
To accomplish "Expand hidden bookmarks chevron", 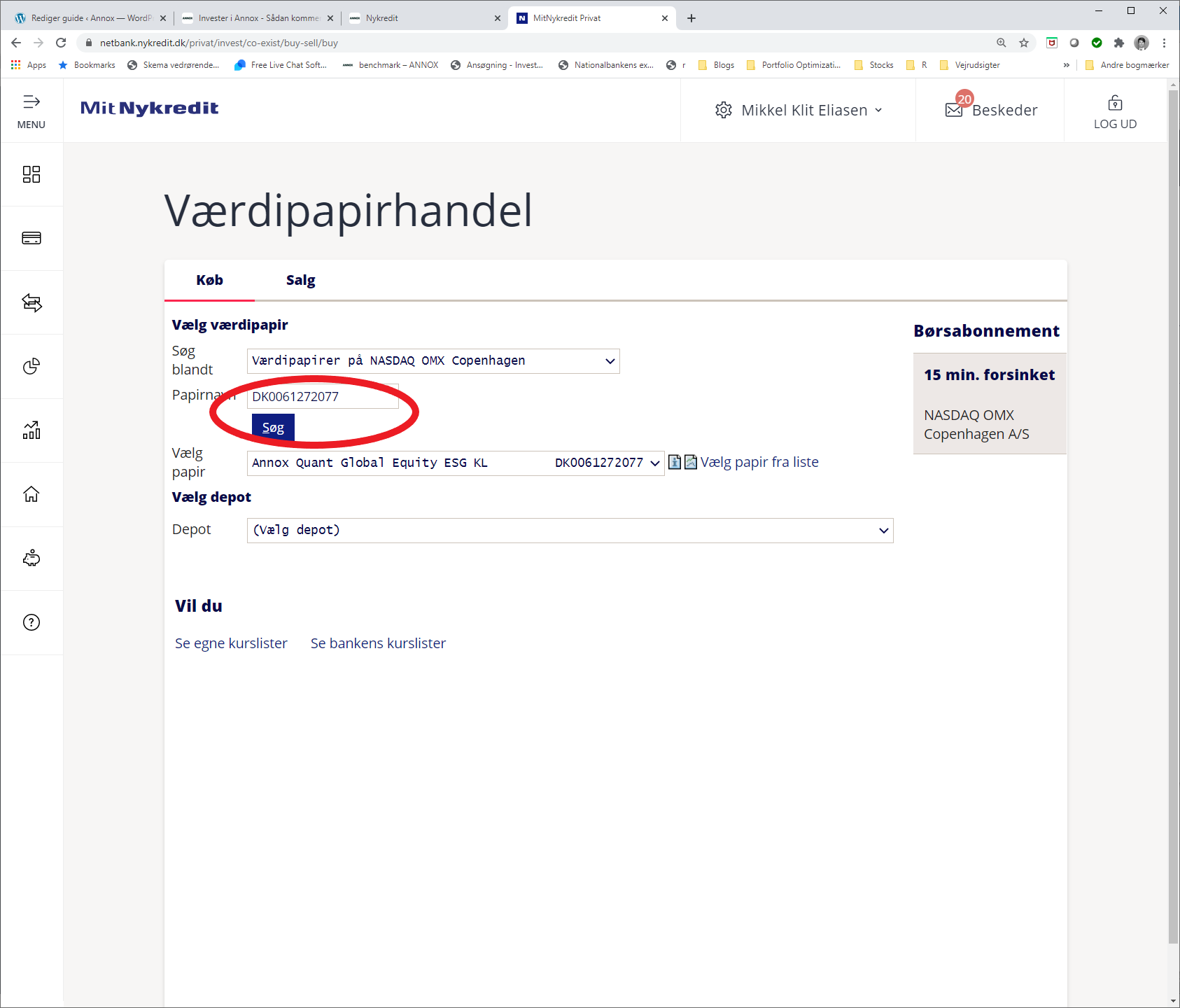I will click(x=1067, y=65).
